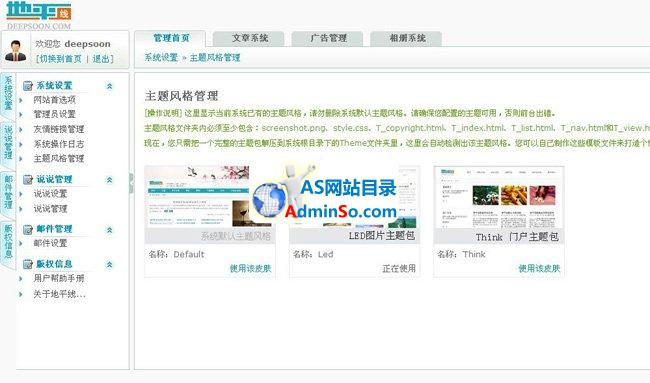Click the 名称: Default label
The width and height of the screenshot is (650, 383).
[177, 255]
